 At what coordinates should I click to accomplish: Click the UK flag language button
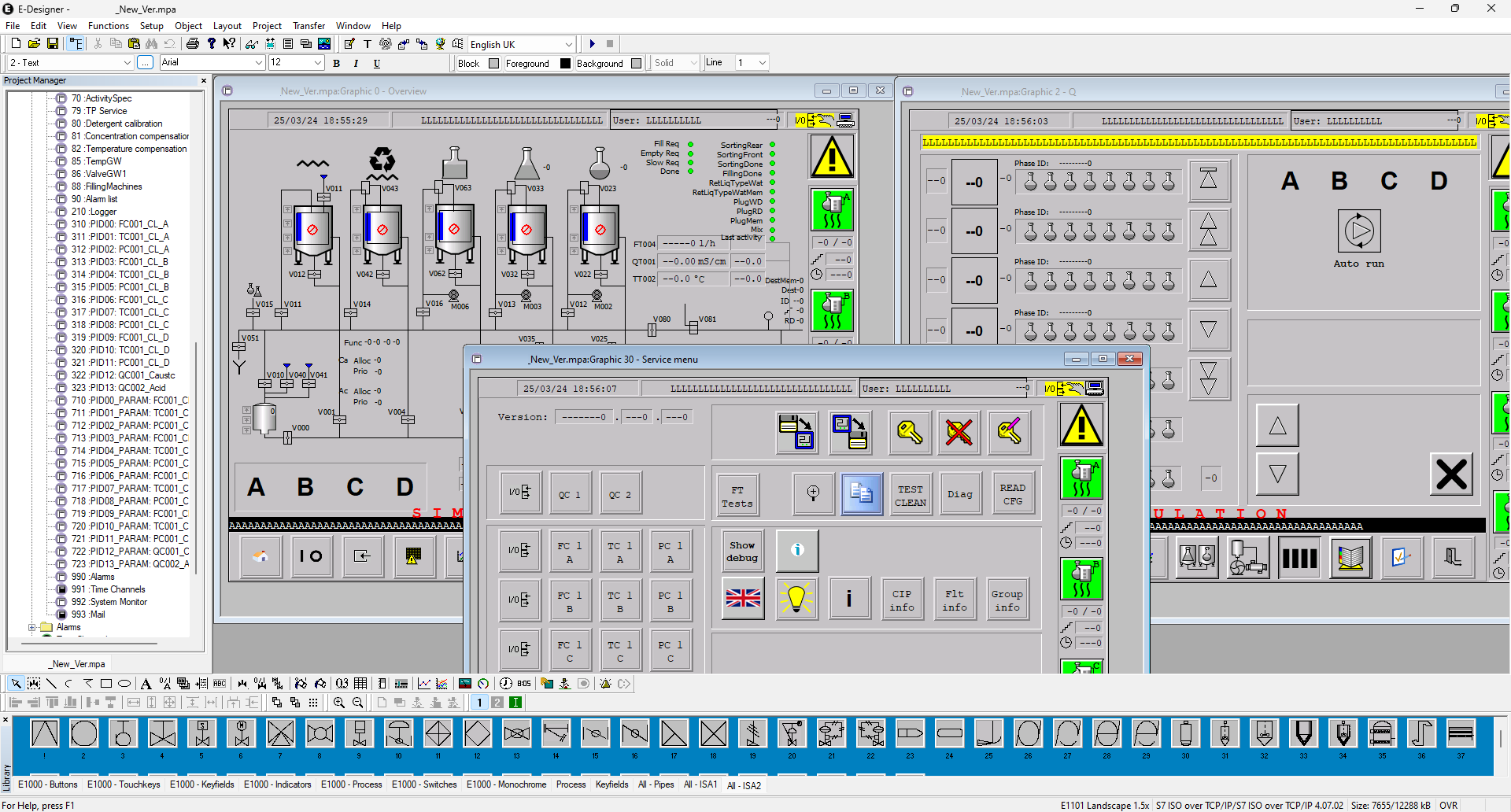pos(743,599)
